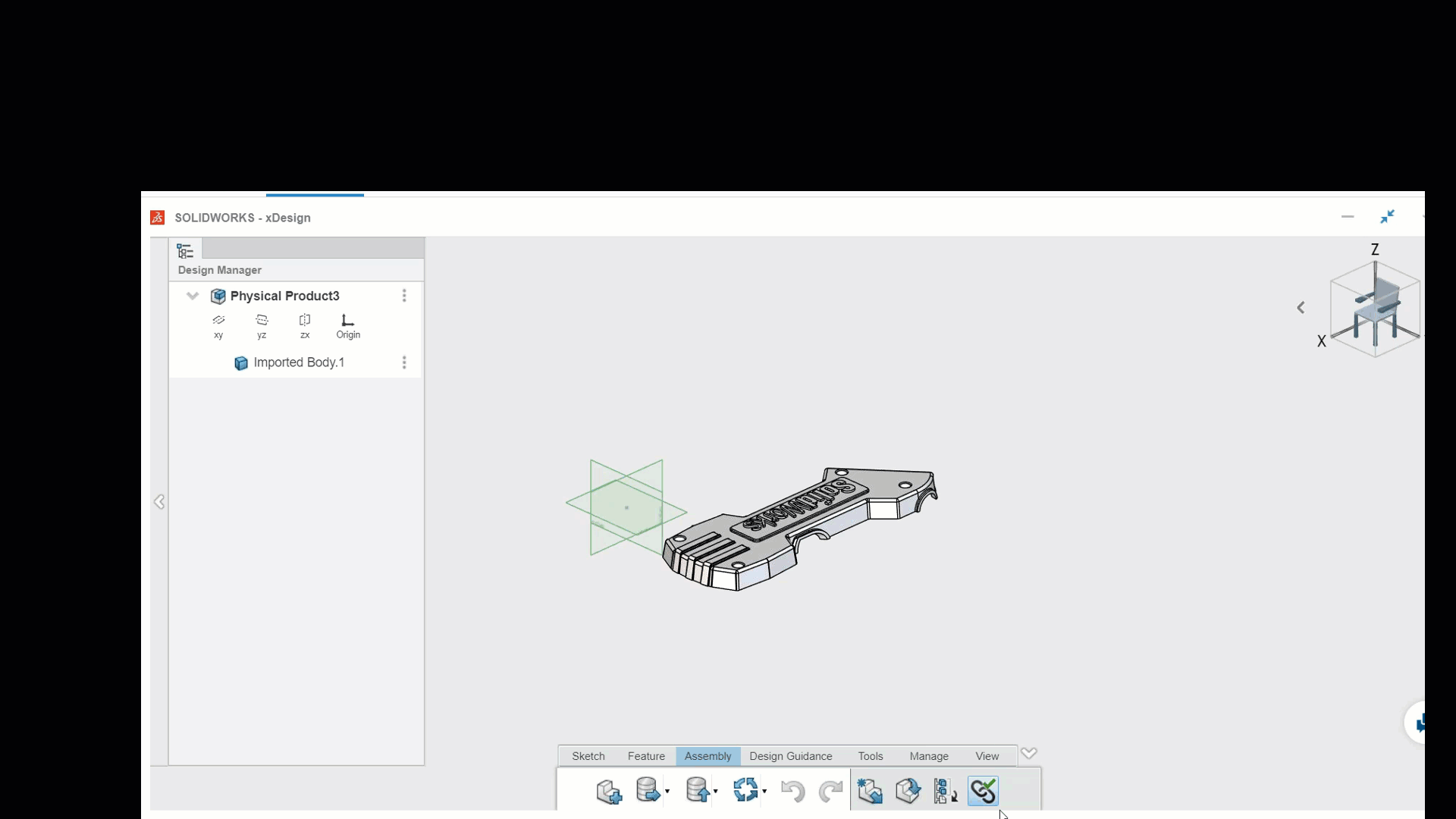This screenshot has height=819, width=1456.
Task: Click the Sketch menu item
Action: click(x=588, y=755)
